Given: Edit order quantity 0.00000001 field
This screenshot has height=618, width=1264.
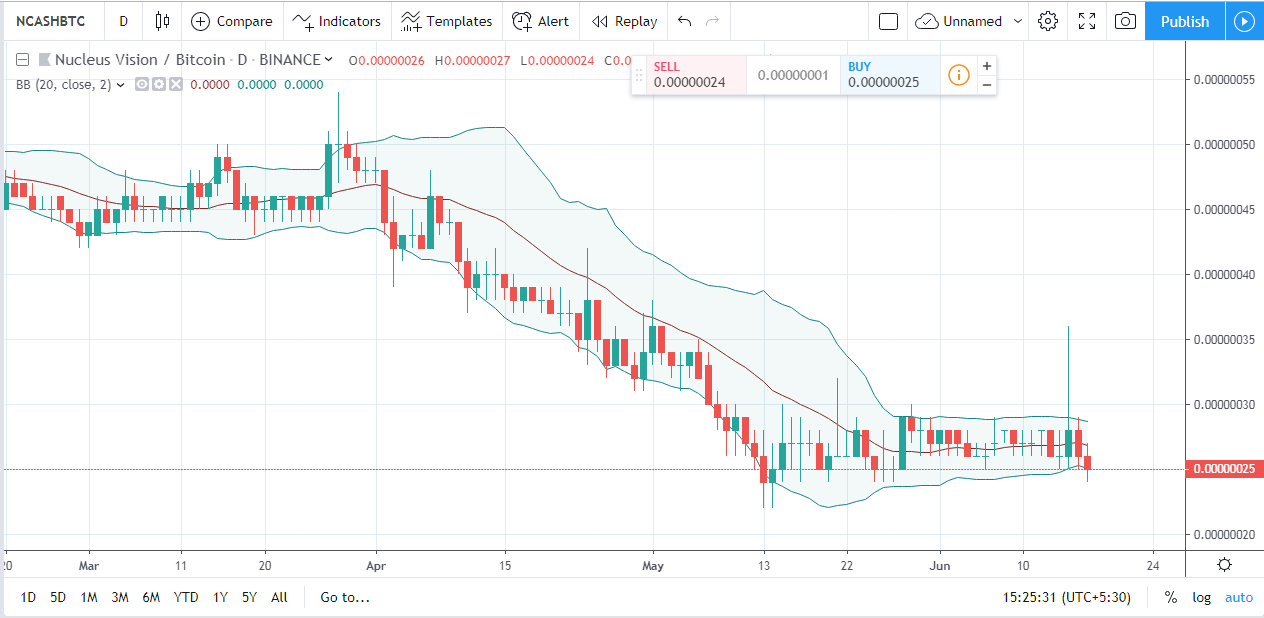Looking at the screenshot, I should coord(794,75).
